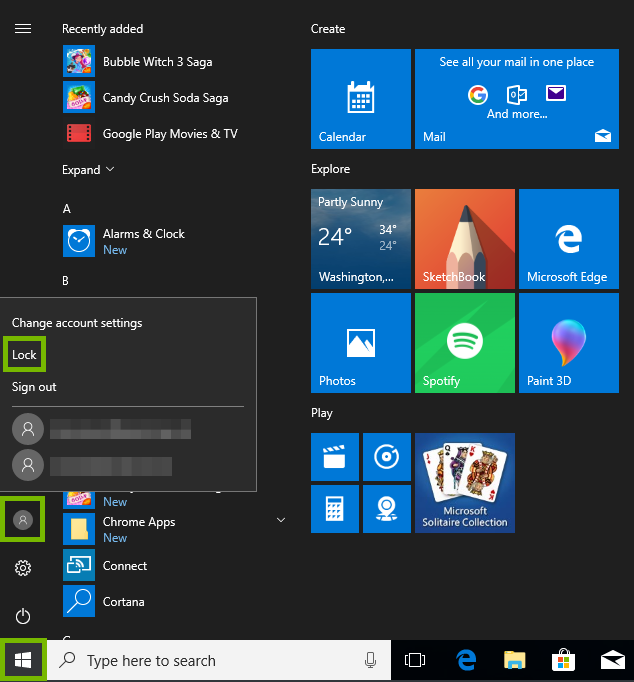Click the Explore group heading

pyautogui.click(x=330, y=169)
